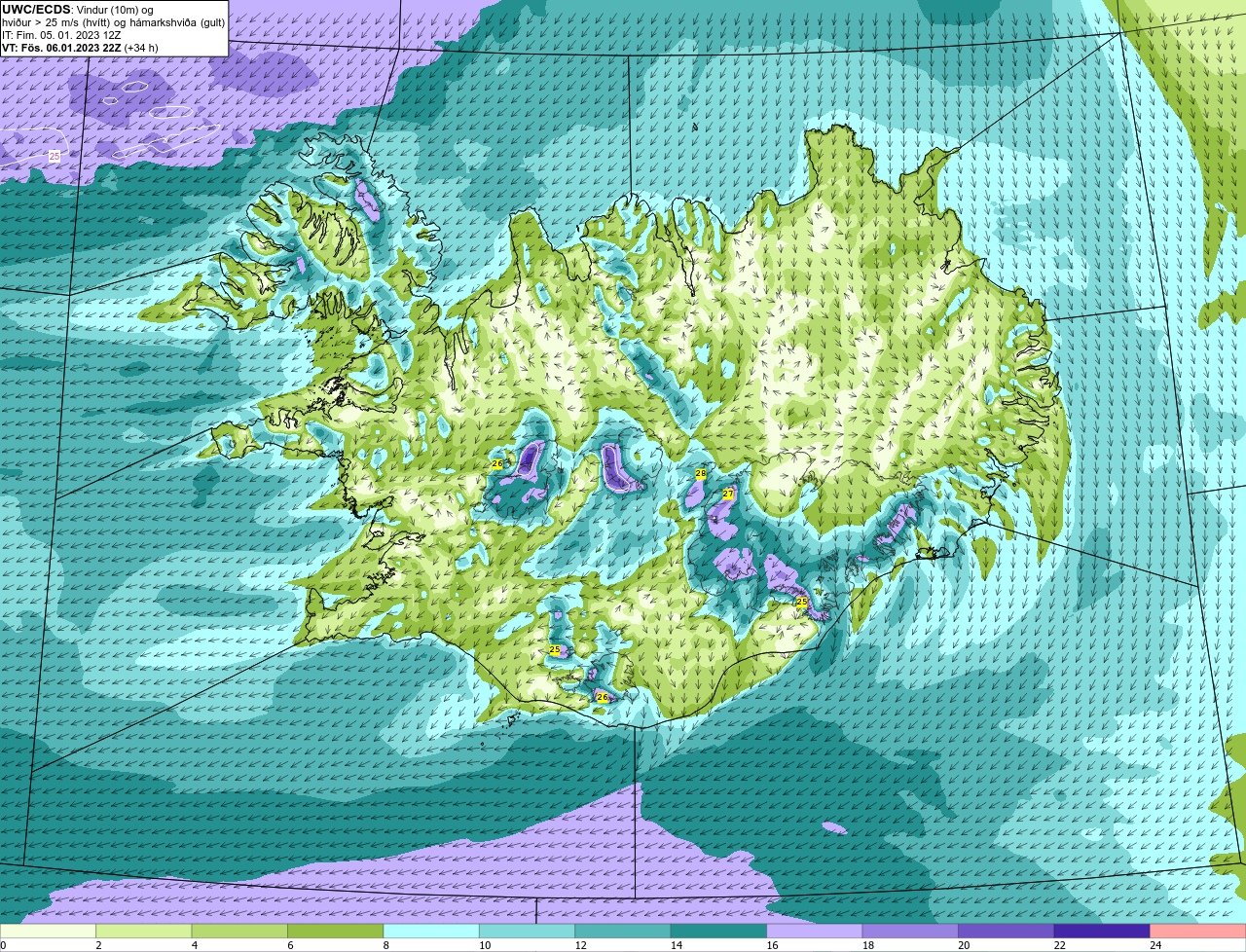
Task: Select the green 4–6 m/s colorbar segment
Action: tap(240, 931)
